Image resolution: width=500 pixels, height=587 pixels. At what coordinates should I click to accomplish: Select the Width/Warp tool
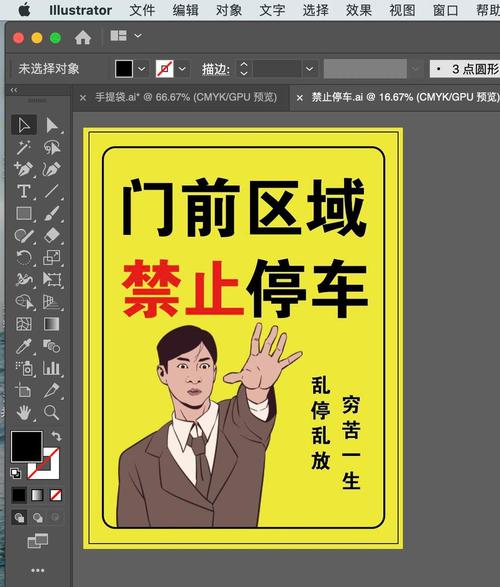[x=24, y=280]
